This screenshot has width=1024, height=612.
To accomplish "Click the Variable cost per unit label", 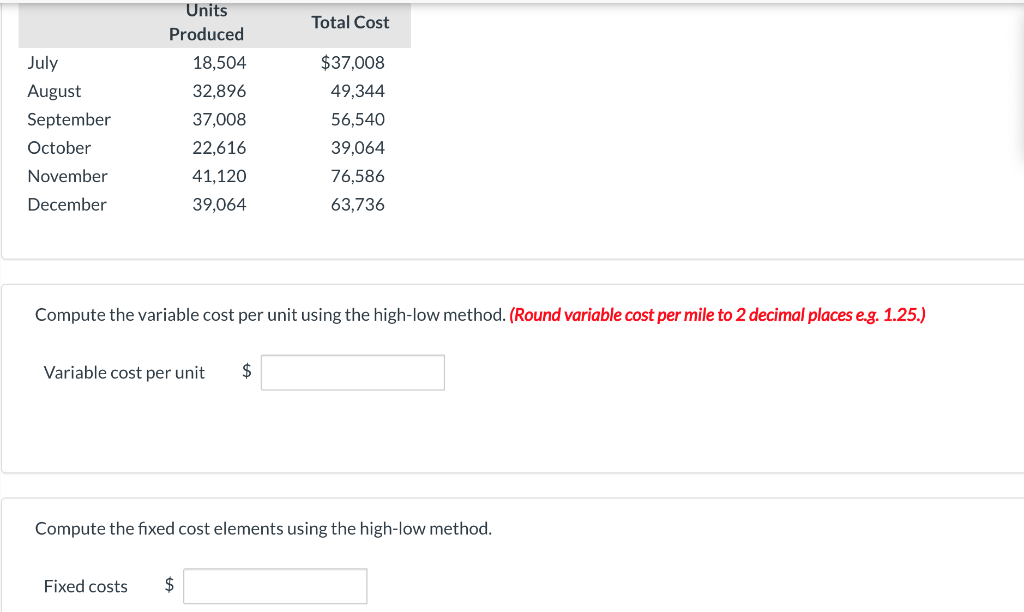I will tap(125, 372).
